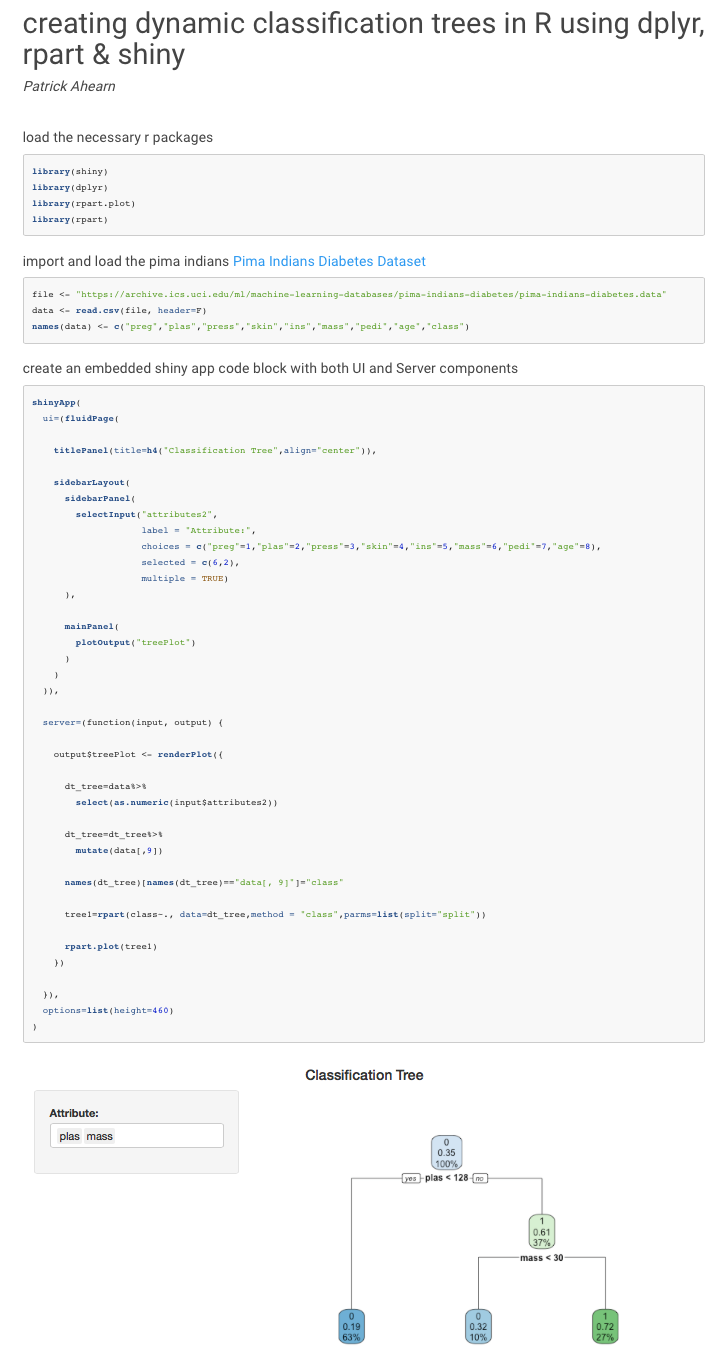Click the 'mass < 30' split label
Image resolution: width=728 pixels, height=1355 pixels.
coord(542,1257)
